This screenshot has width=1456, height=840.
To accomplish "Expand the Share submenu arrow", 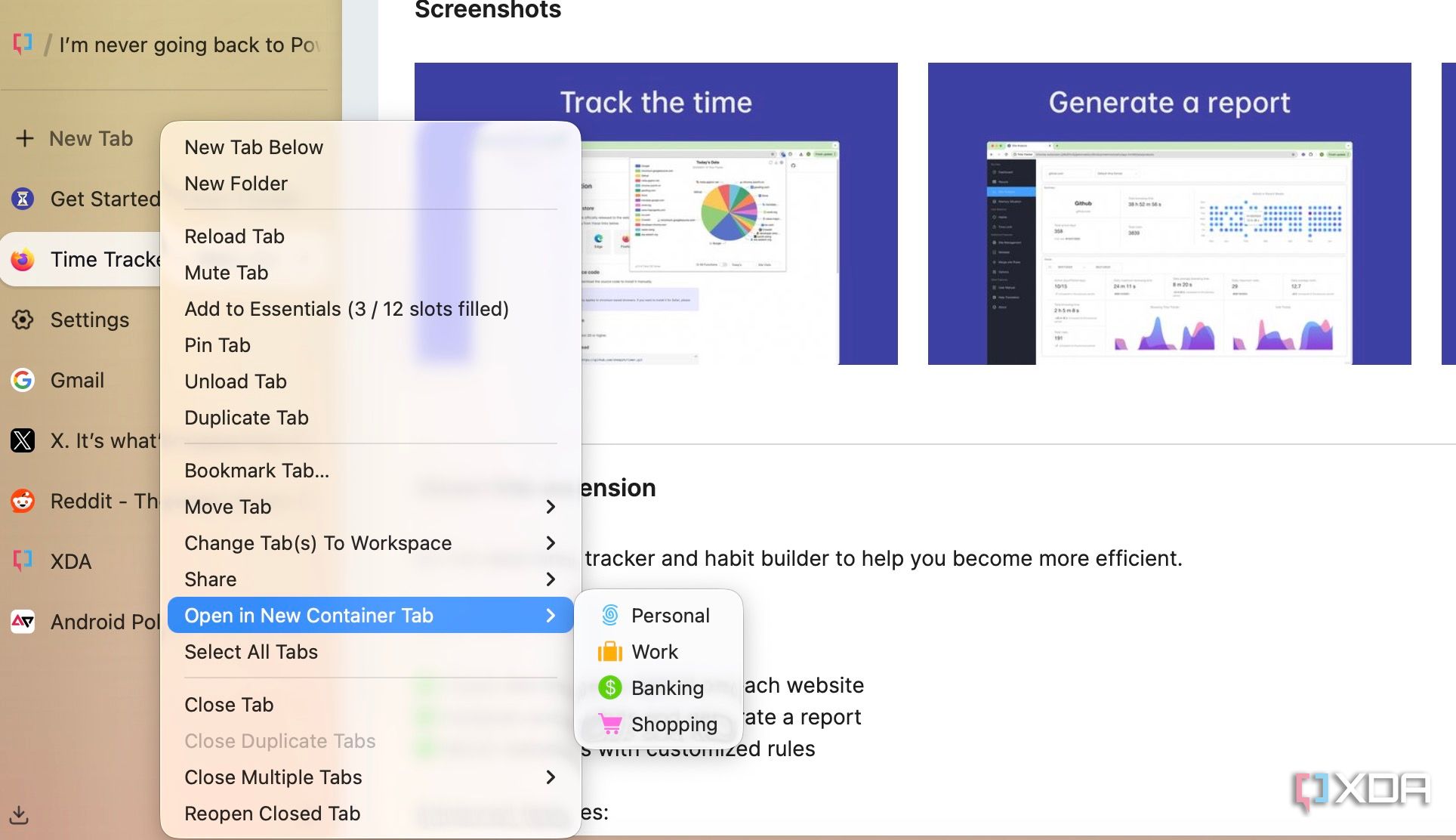I will pyautogui.click(x=551, y=579).
